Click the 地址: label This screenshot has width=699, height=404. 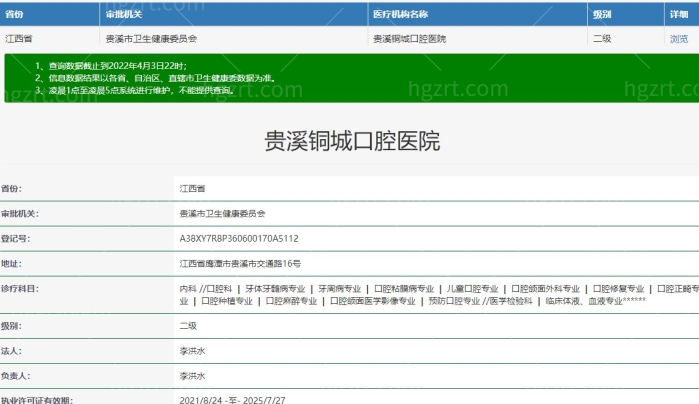click(x=11, y=264)
